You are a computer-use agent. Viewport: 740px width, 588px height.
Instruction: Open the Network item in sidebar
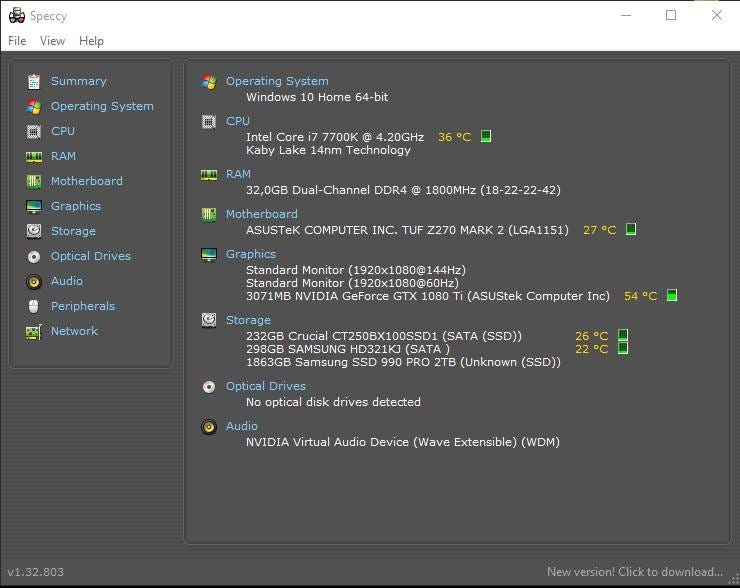(74, 331)
